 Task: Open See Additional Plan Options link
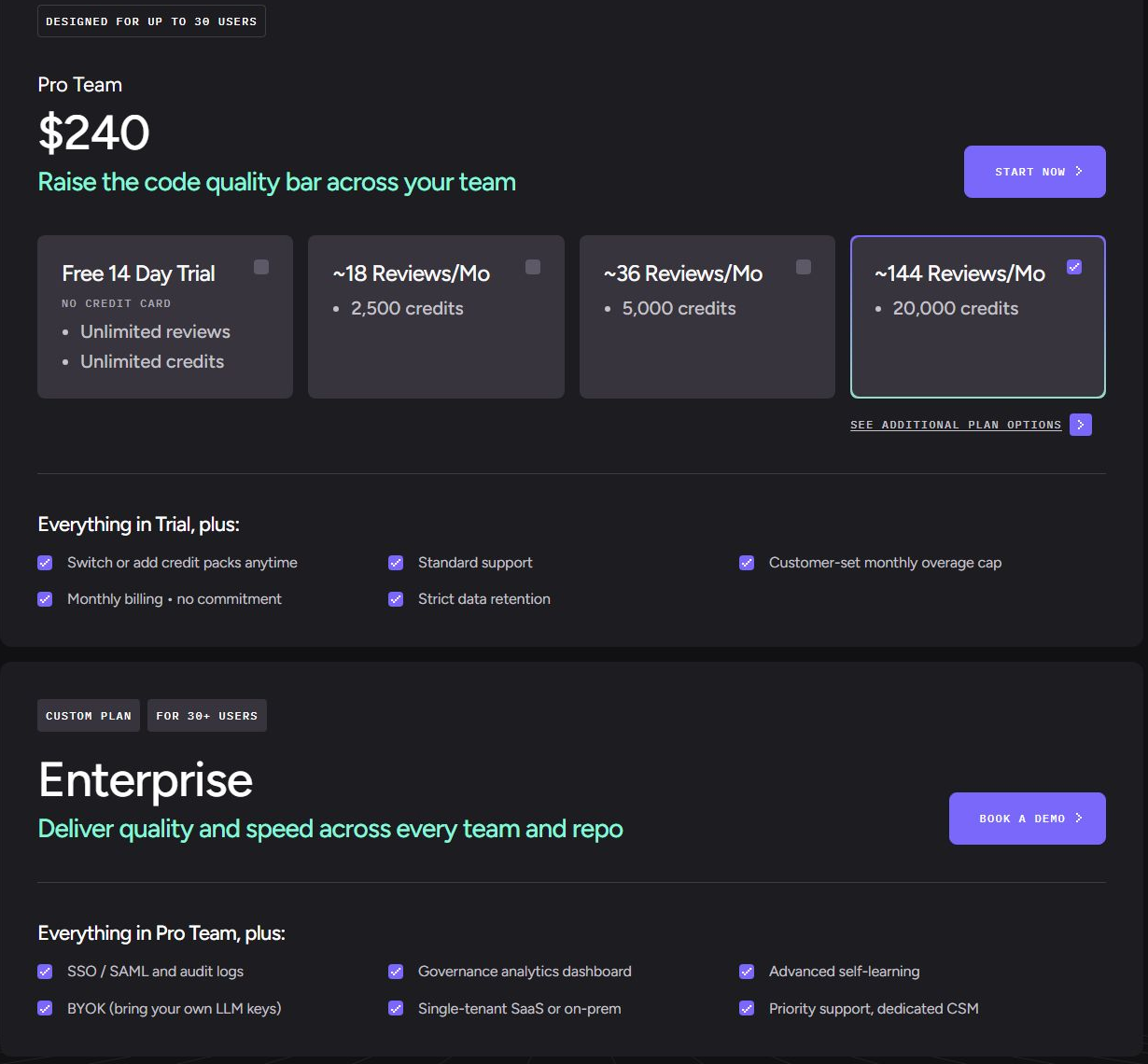[x=956, y=425]
